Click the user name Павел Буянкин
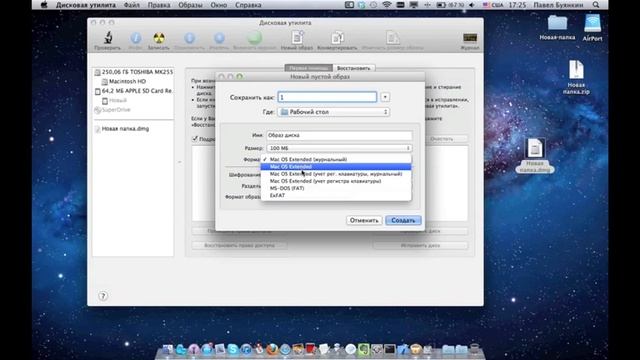The height and width of the screenshot is (360, 640). pyautogui.click(x=558, y=5)
